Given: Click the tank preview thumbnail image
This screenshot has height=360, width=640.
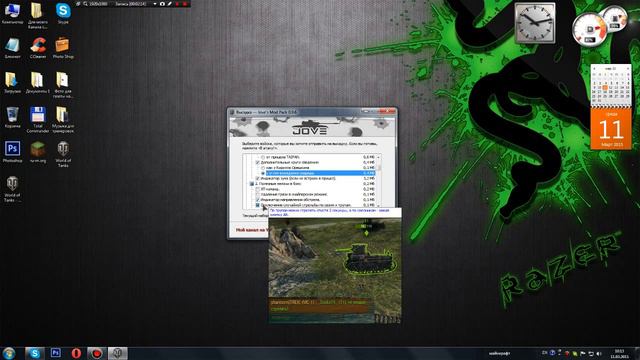Looking at the screenshot, I should point(335,271).
